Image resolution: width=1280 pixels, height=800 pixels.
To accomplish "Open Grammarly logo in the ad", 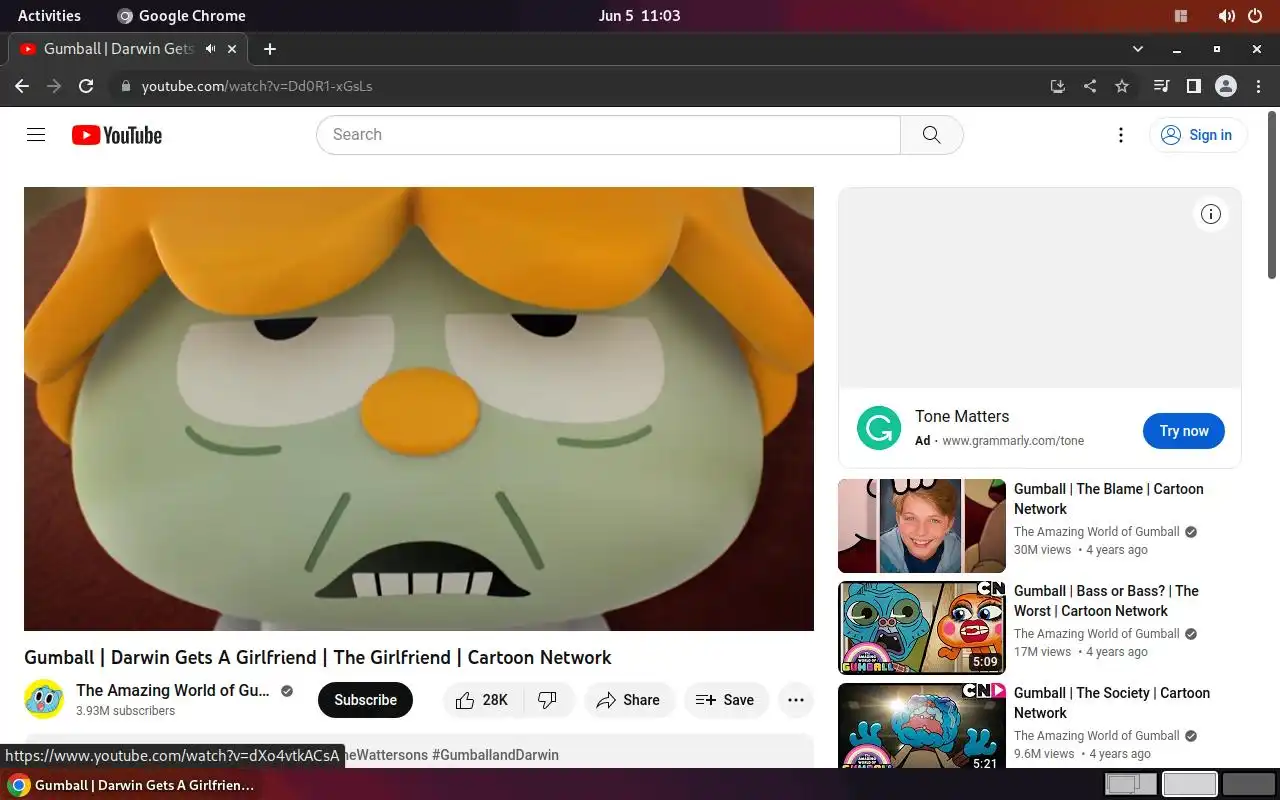I will coord(879,429).
